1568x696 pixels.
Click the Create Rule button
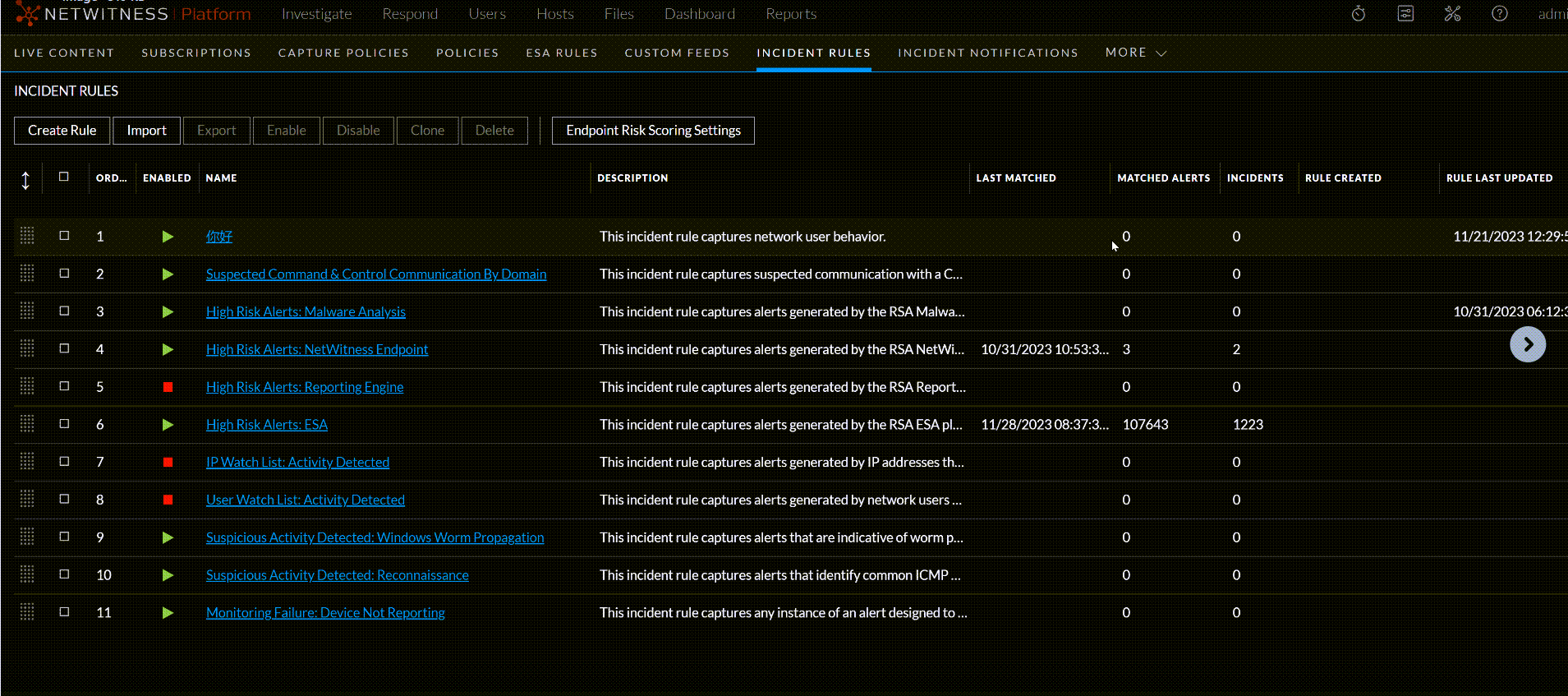[x=62, y=131]
